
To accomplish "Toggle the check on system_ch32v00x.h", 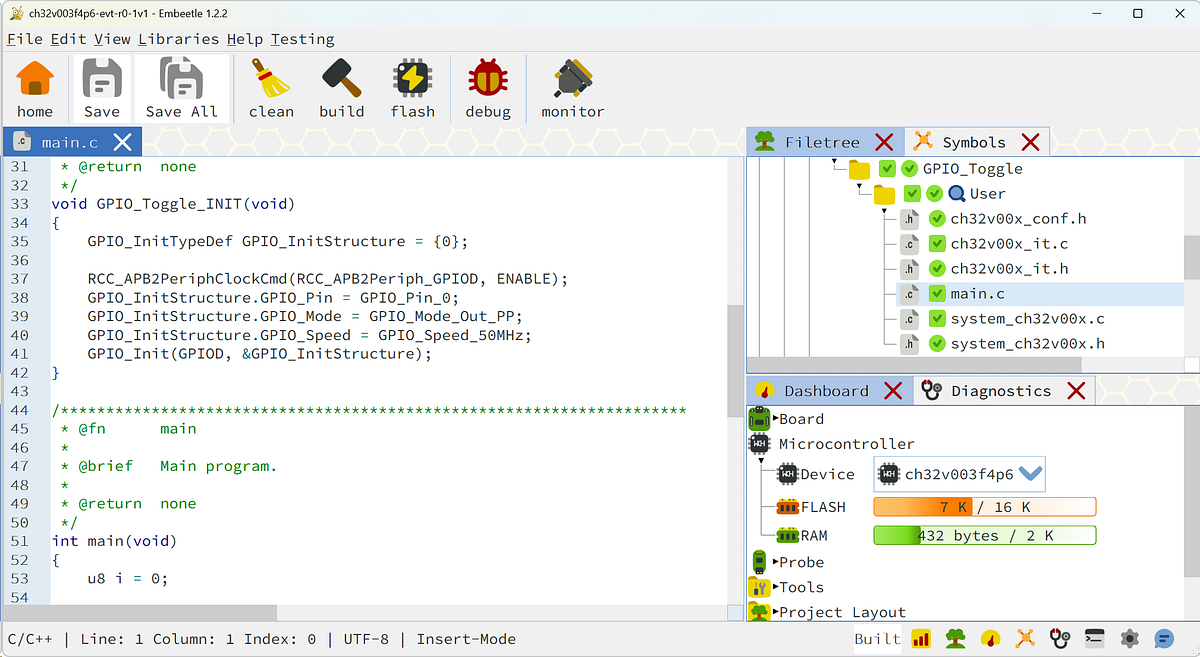I will click(x=936, y=343).
